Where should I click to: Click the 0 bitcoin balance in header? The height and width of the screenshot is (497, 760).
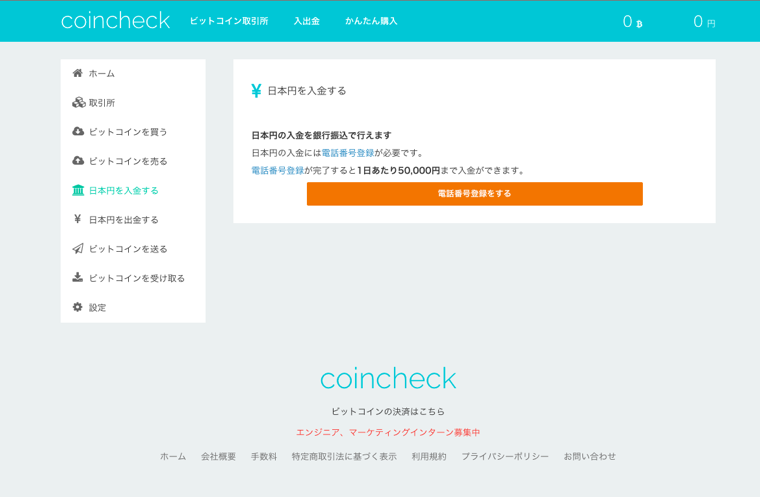[x=633, y=21]
